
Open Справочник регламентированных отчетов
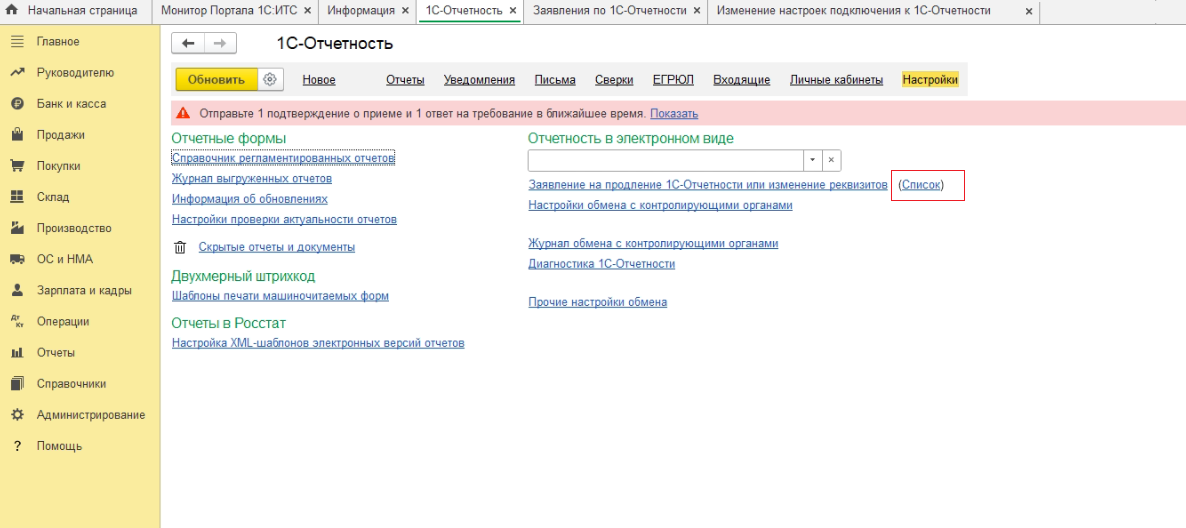(x=284, y=158)
